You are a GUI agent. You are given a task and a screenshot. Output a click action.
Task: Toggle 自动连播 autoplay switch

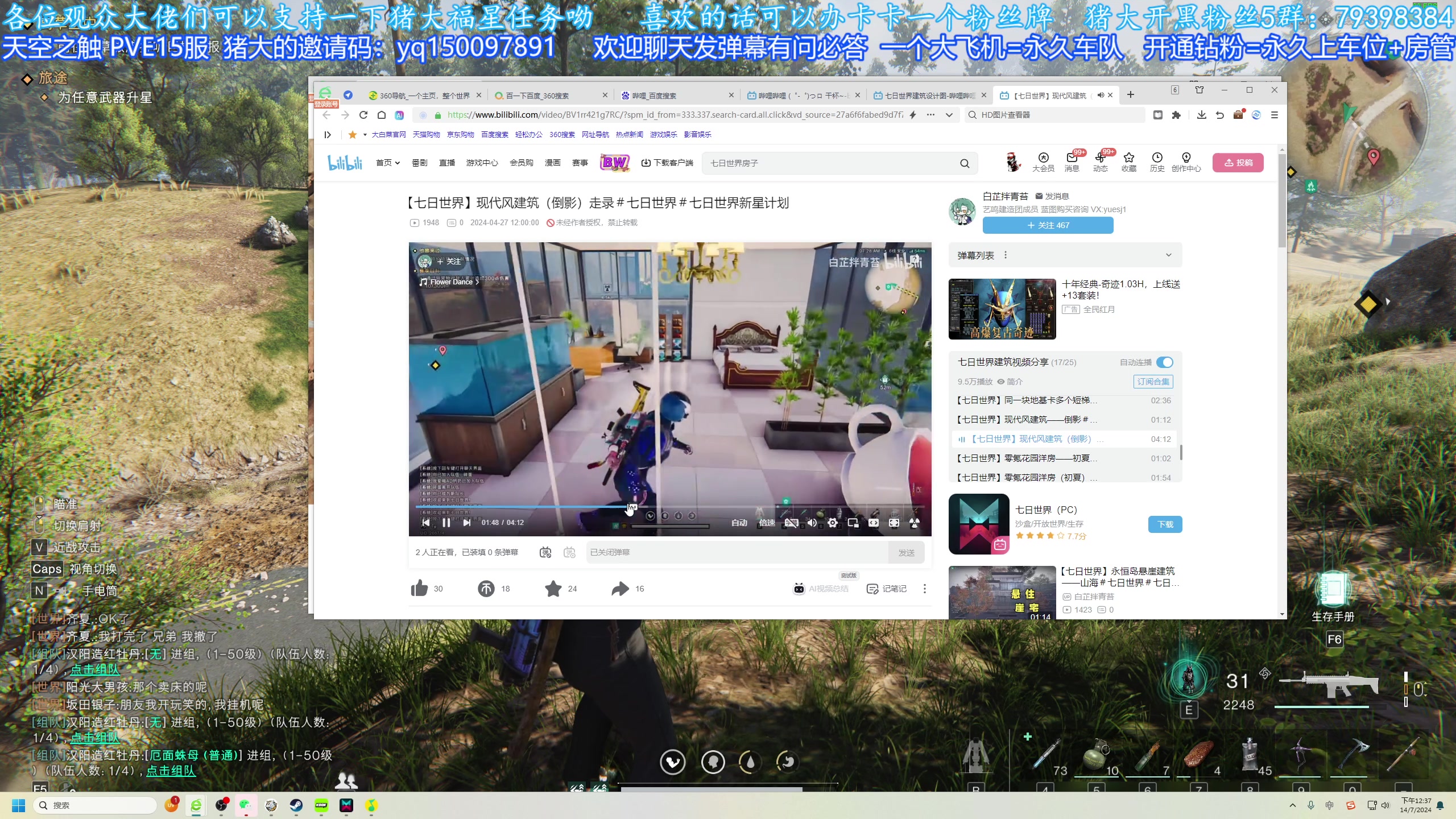[1164, 362]
